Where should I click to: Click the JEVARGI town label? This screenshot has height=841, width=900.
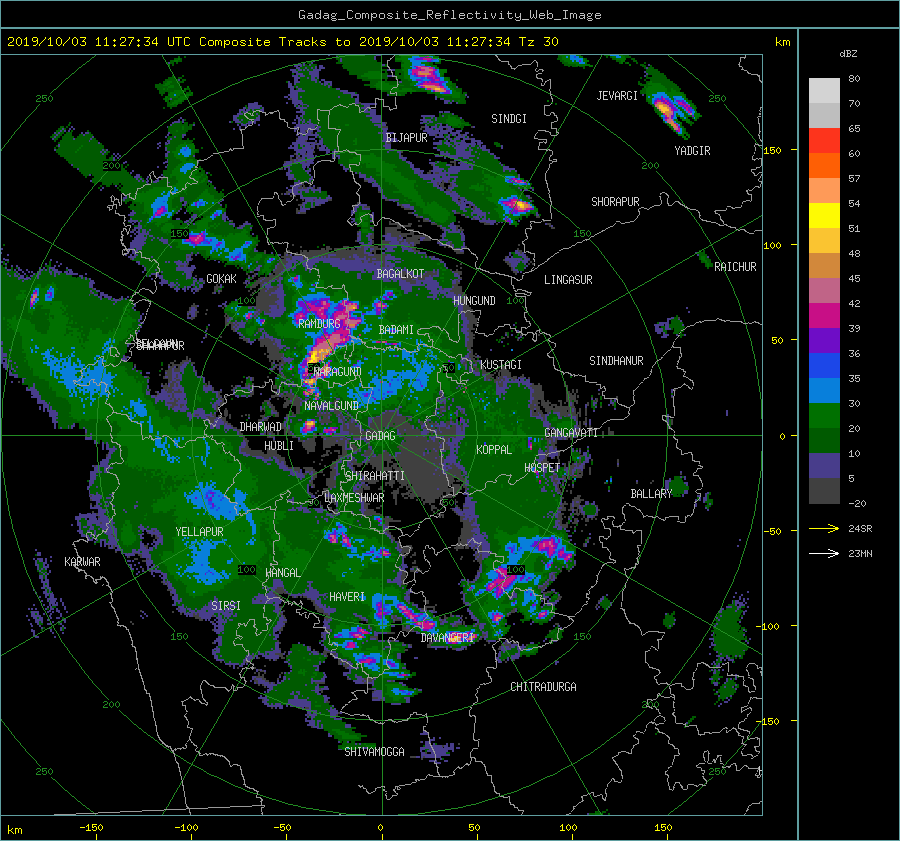click(617, 96)
